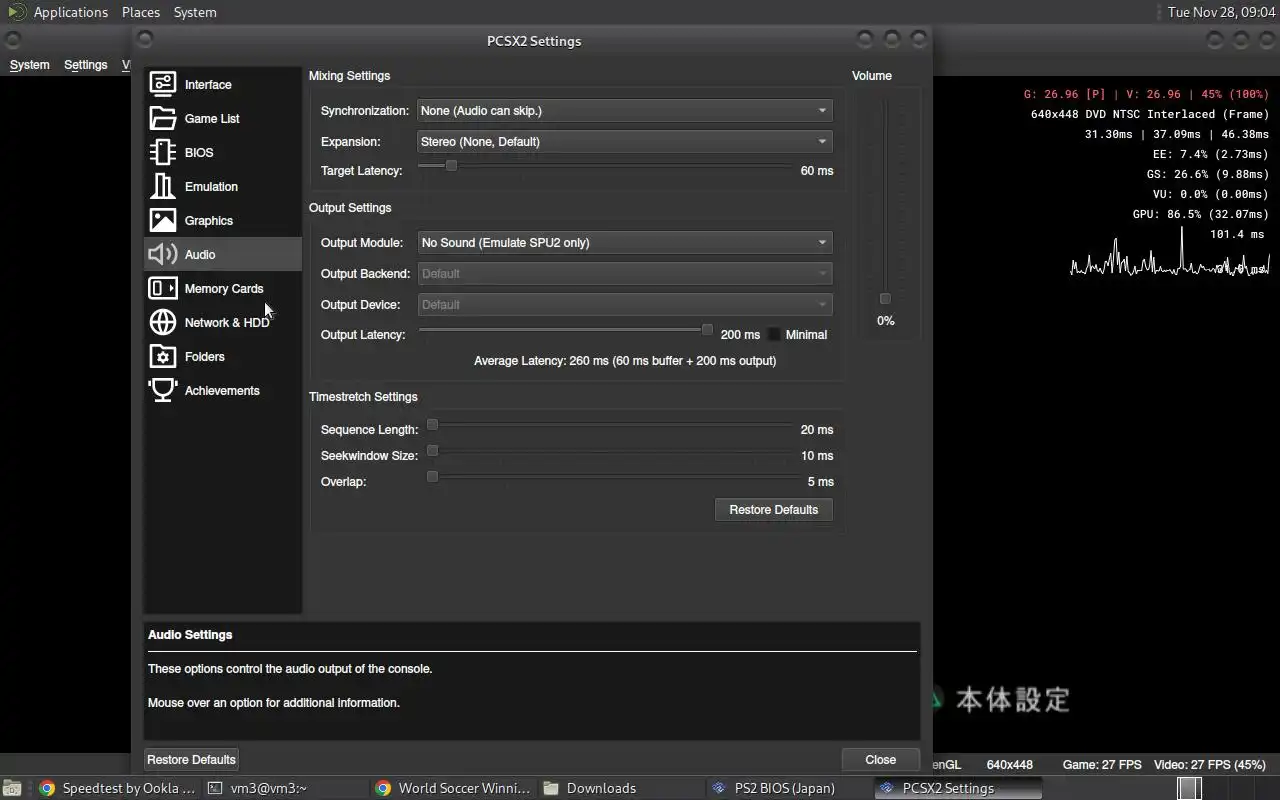
Task: Select the Memory Cards icon
Action: tap(163, 288)
